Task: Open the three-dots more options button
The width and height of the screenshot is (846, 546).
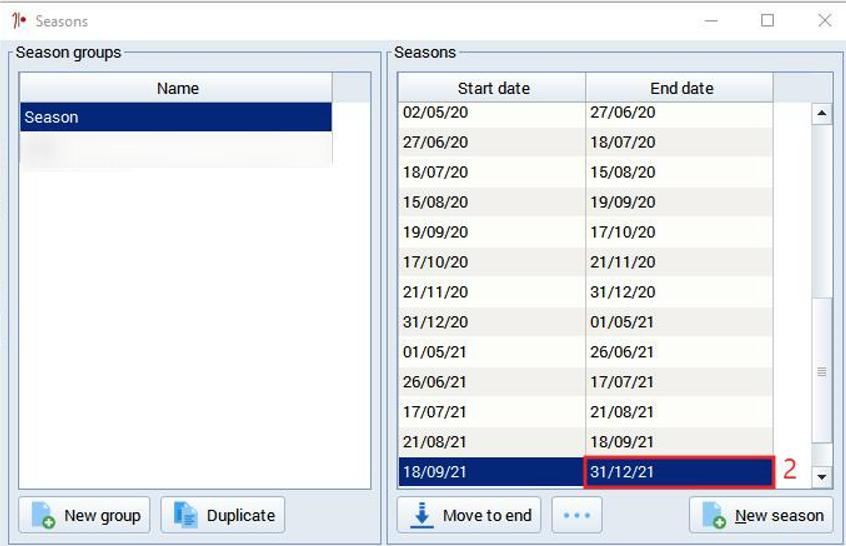Action: tap(577, 515)
